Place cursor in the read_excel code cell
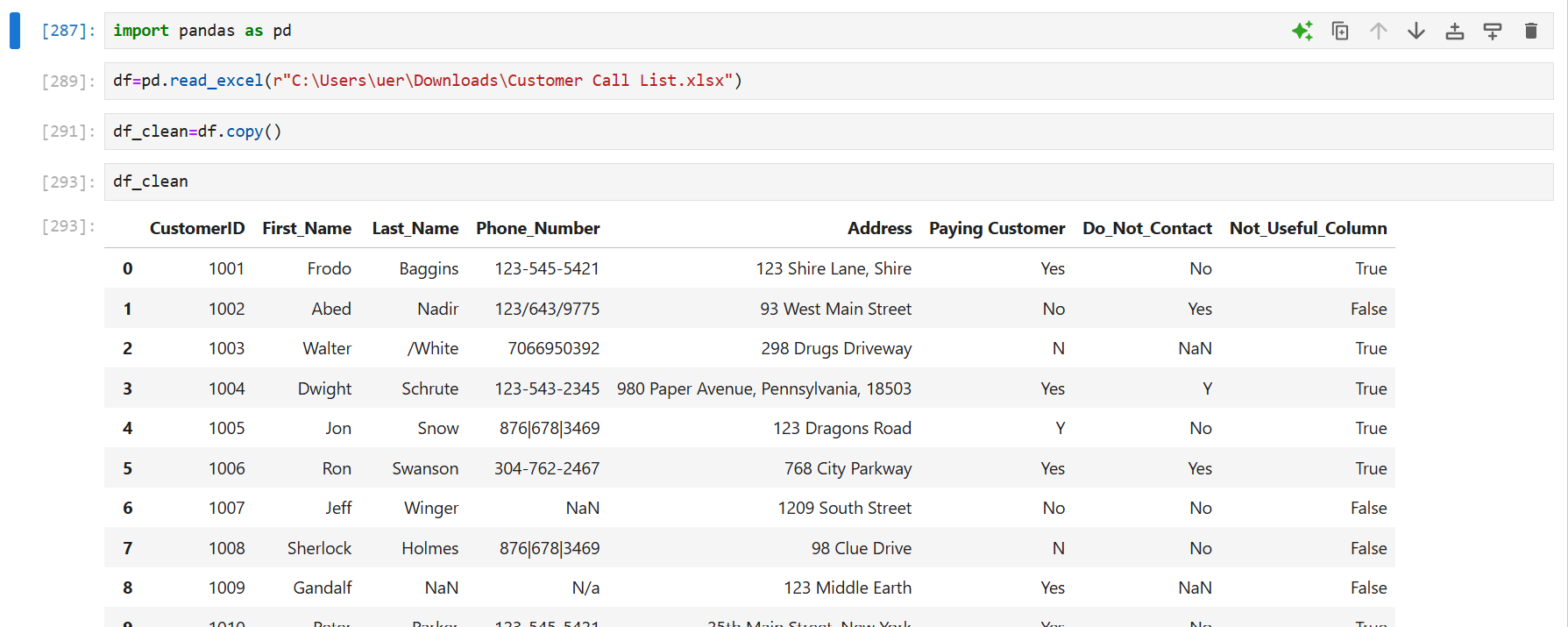Image resolution: width=1568 pixels, height=627 pixels. pos(964,81)
